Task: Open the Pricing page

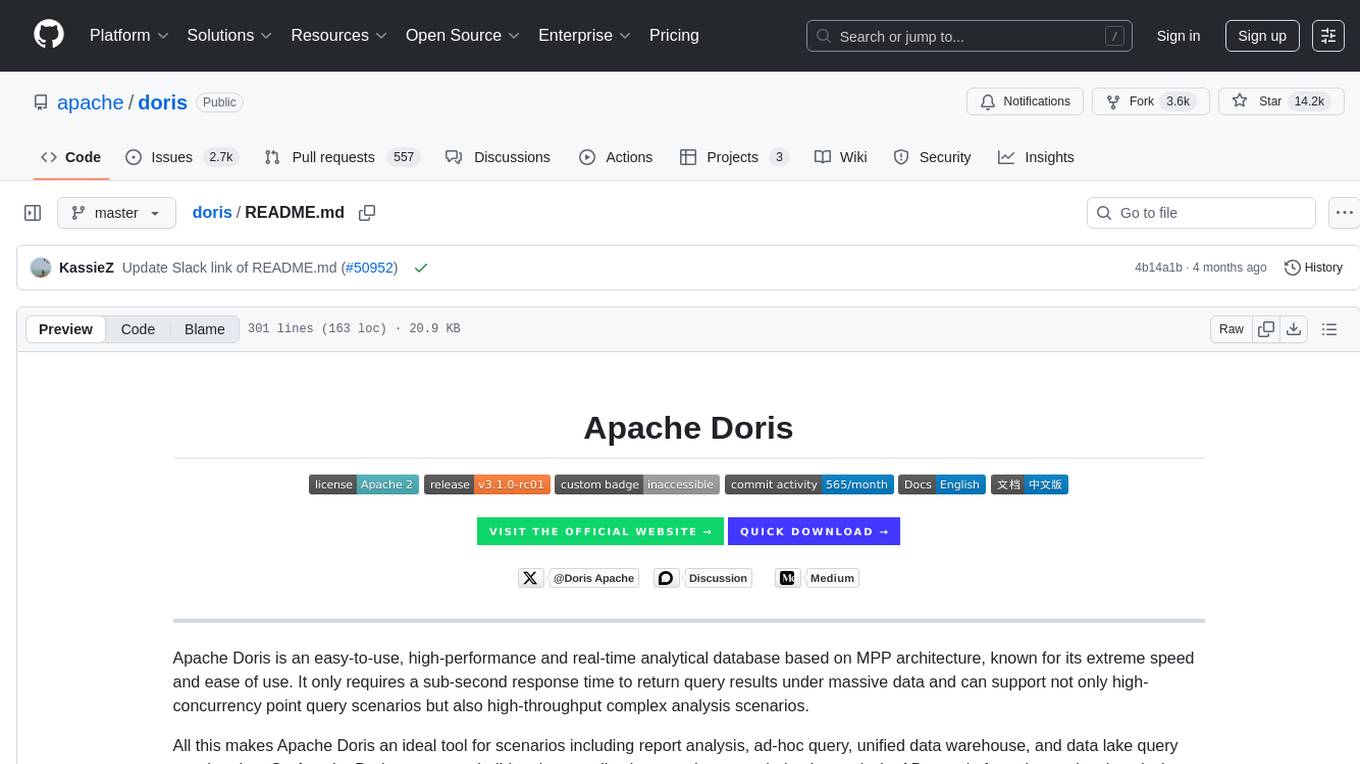Action: tap(674, 35)
